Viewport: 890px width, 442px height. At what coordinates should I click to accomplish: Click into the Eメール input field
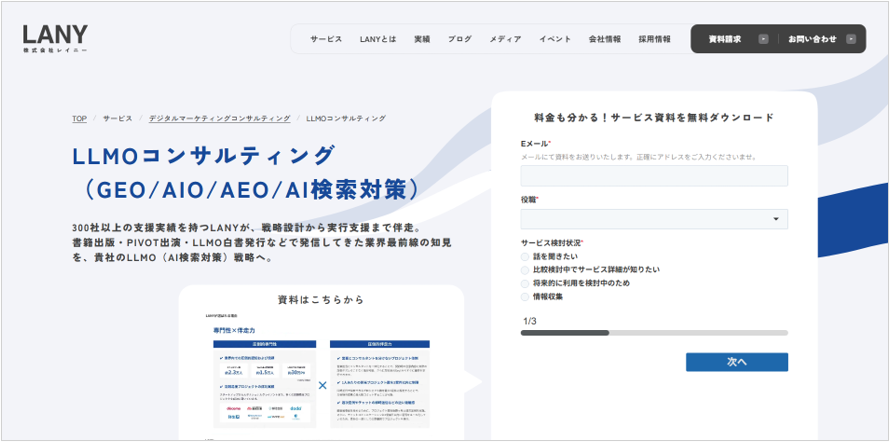654,176
